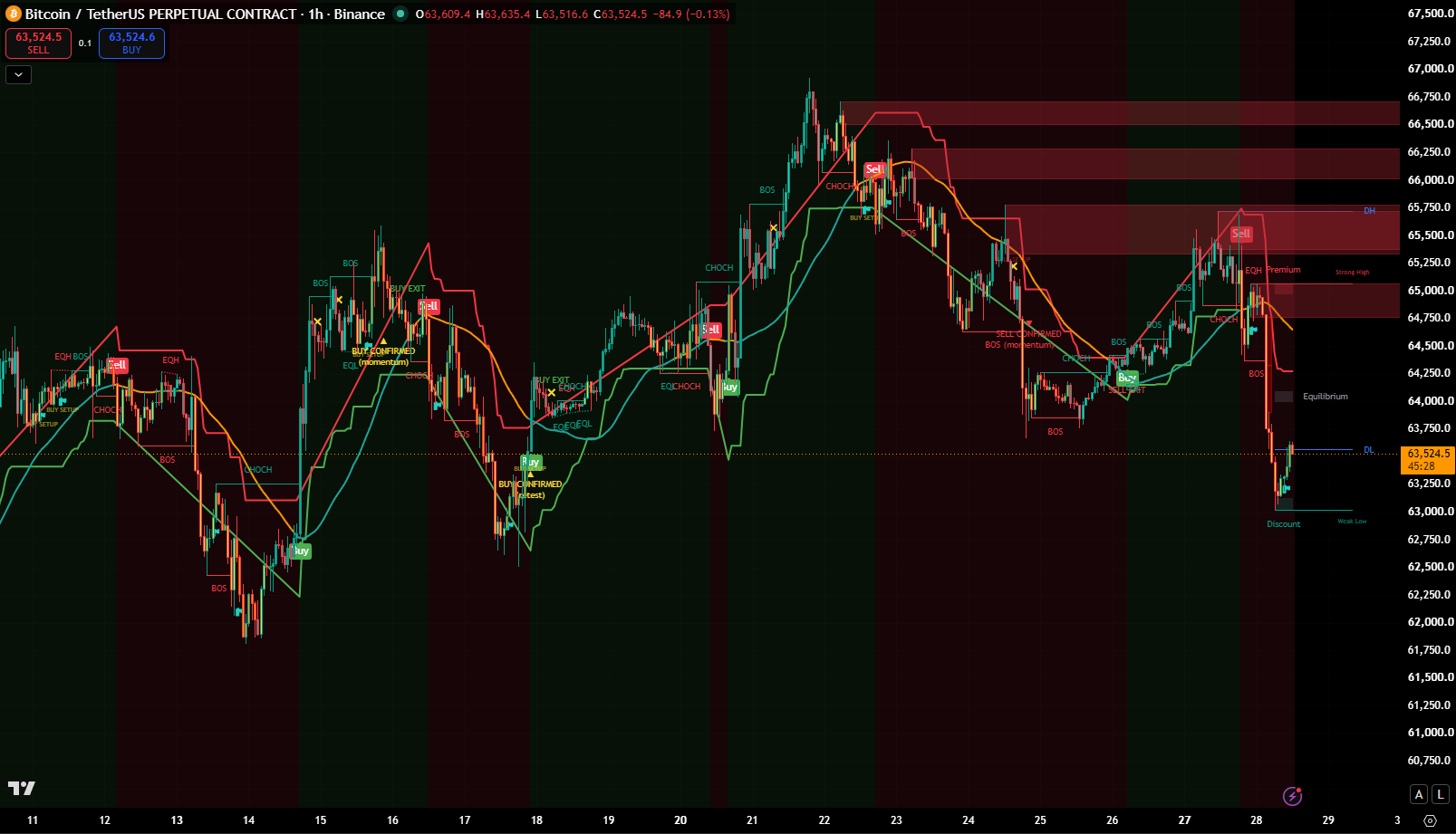The width and height of the screenshot is (1456, 834).
Task: Click the Sell signal label near date 23
Action: coord(873,169)
